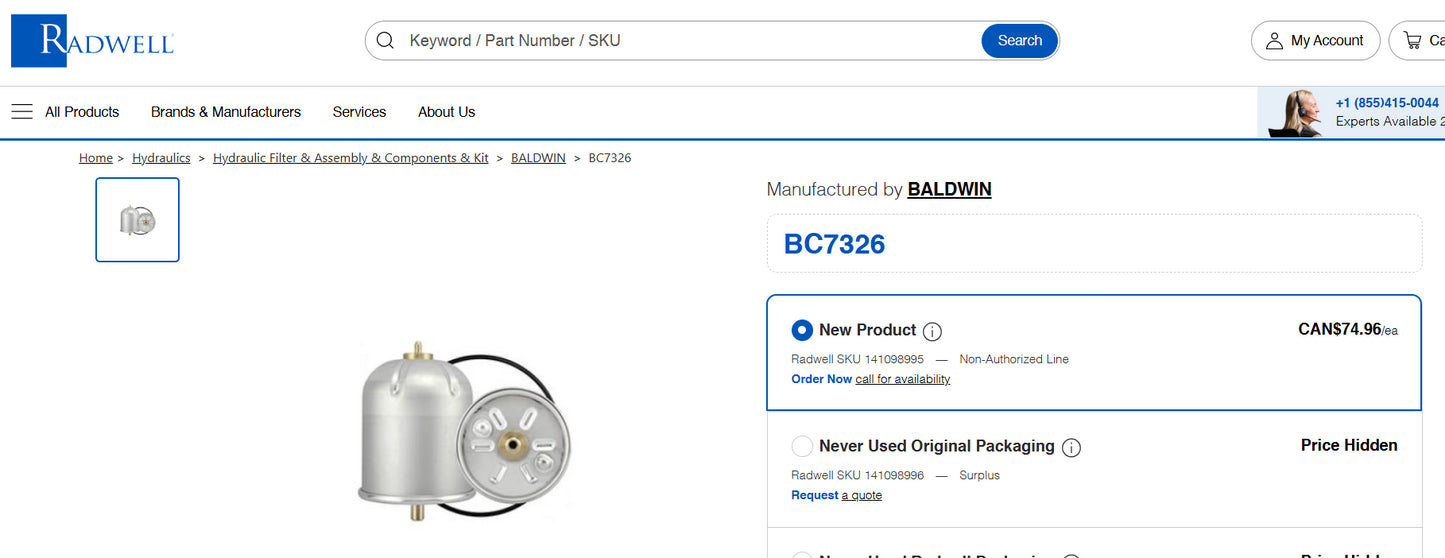Viewport: 1445px width, 558px height.
Task: Click the call for availability link
Action: tap(902, 379)
